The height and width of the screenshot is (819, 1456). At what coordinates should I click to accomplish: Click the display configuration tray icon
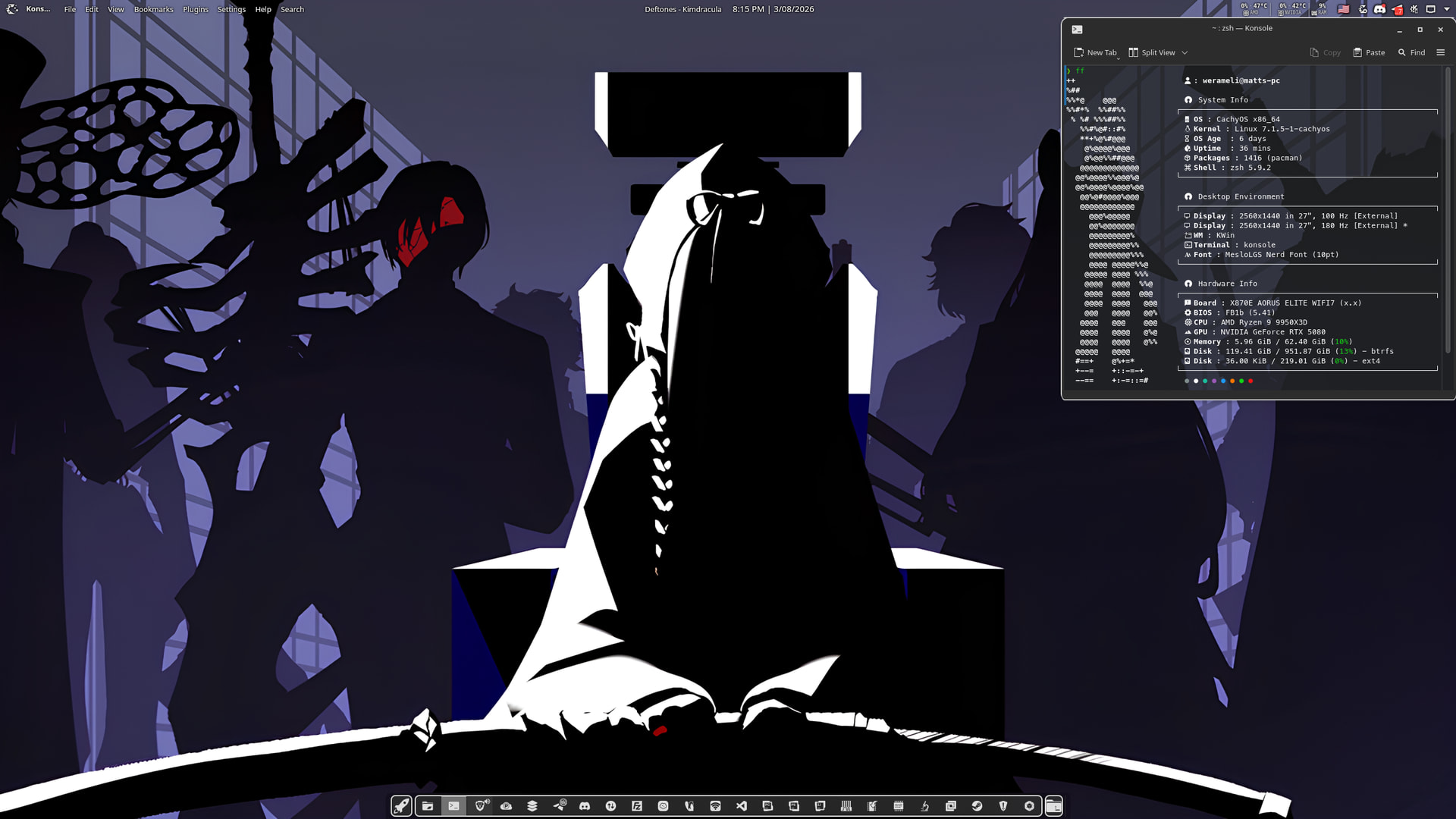click(1431, 9)
